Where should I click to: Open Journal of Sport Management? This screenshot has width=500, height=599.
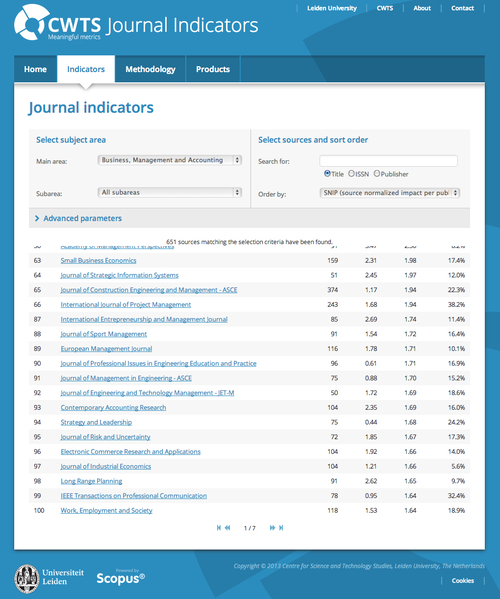tap(104, 334)
